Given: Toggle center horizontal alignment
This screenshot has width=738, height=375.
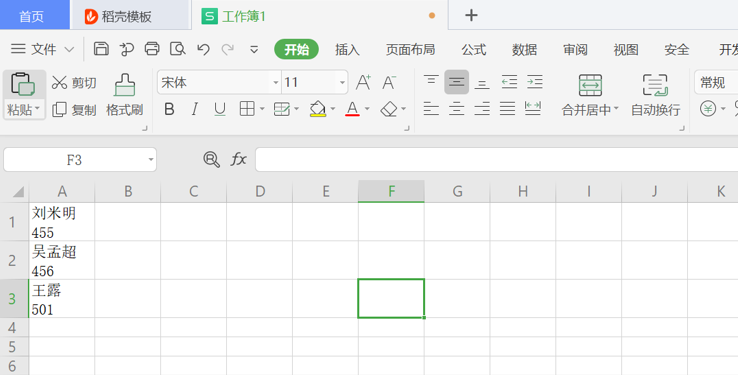Looking at the screenshot, I should tap(456, 109).
